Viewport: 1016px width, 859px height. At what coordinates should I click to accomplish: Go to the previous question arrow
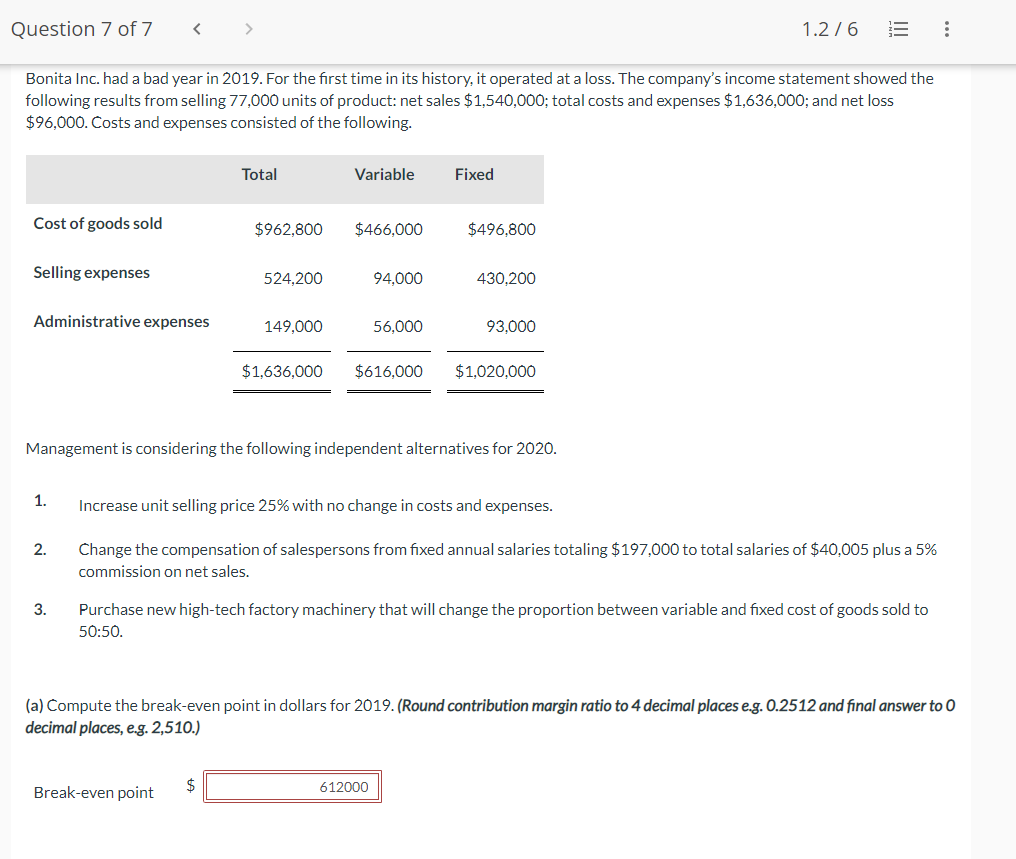197,29
